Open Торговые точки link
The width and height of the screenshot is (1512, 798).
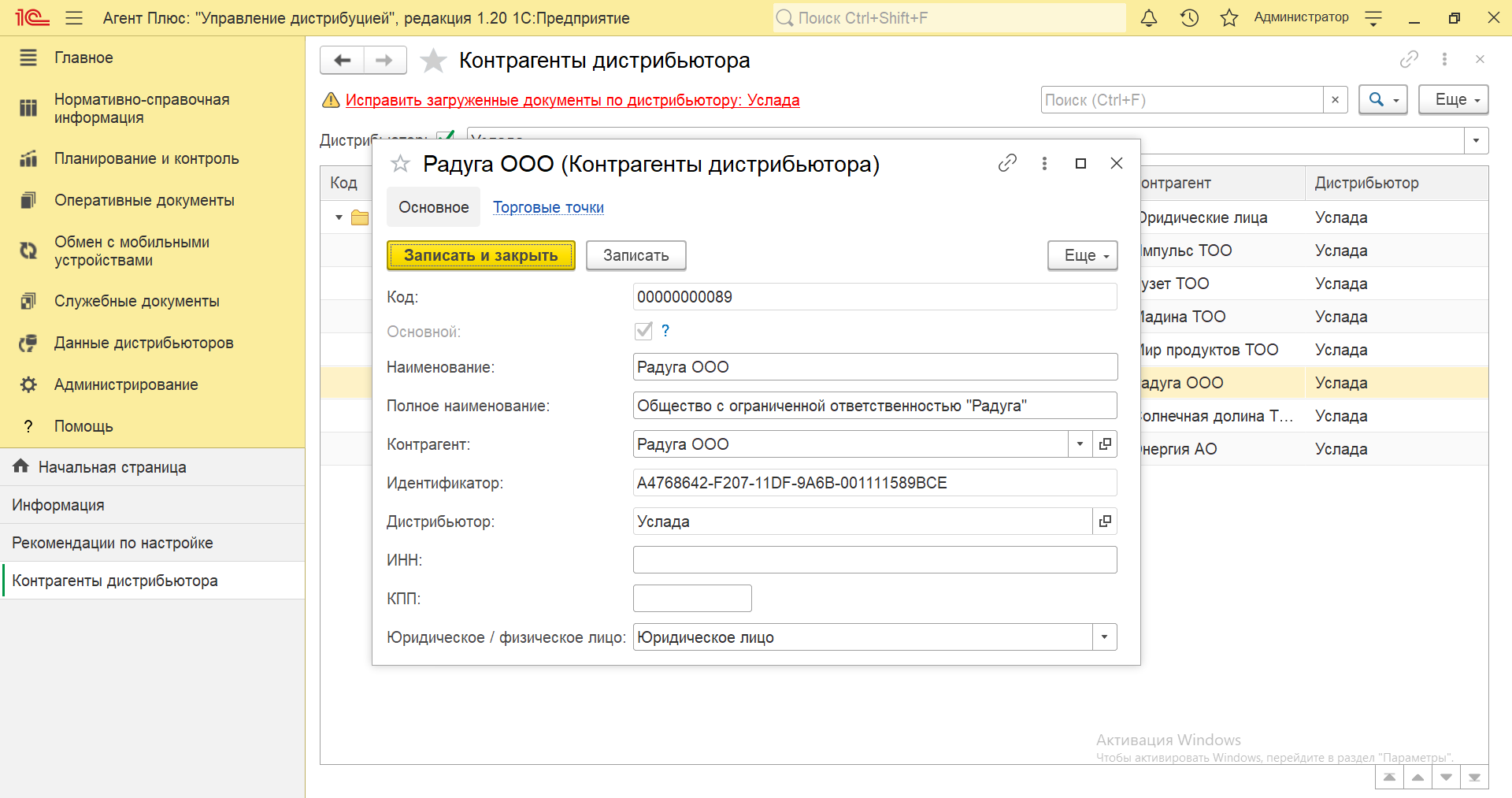coord(548,207)
